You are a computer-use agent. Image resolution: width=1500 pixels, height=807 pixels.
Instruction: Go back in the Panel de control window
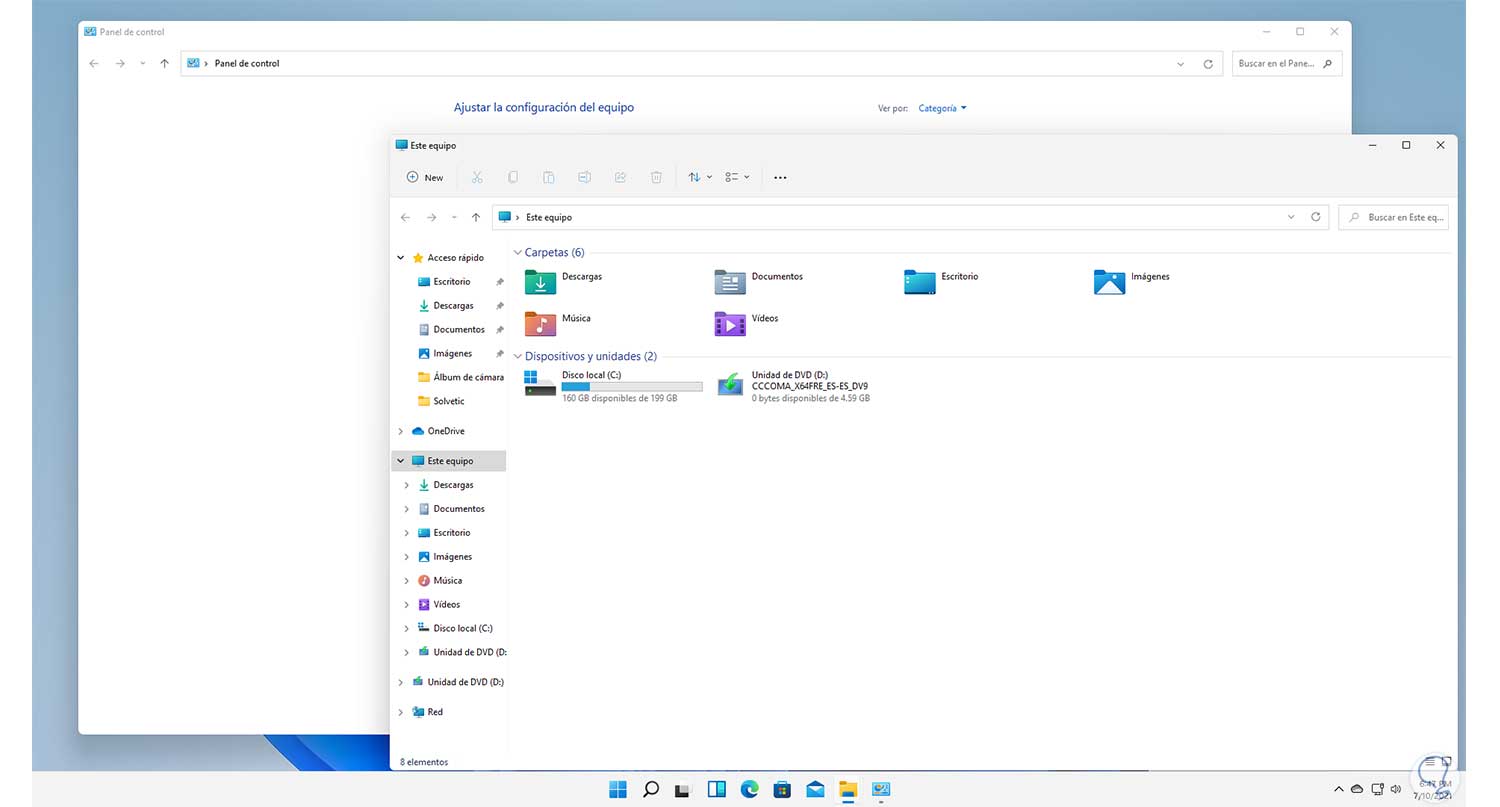point(94,63)
